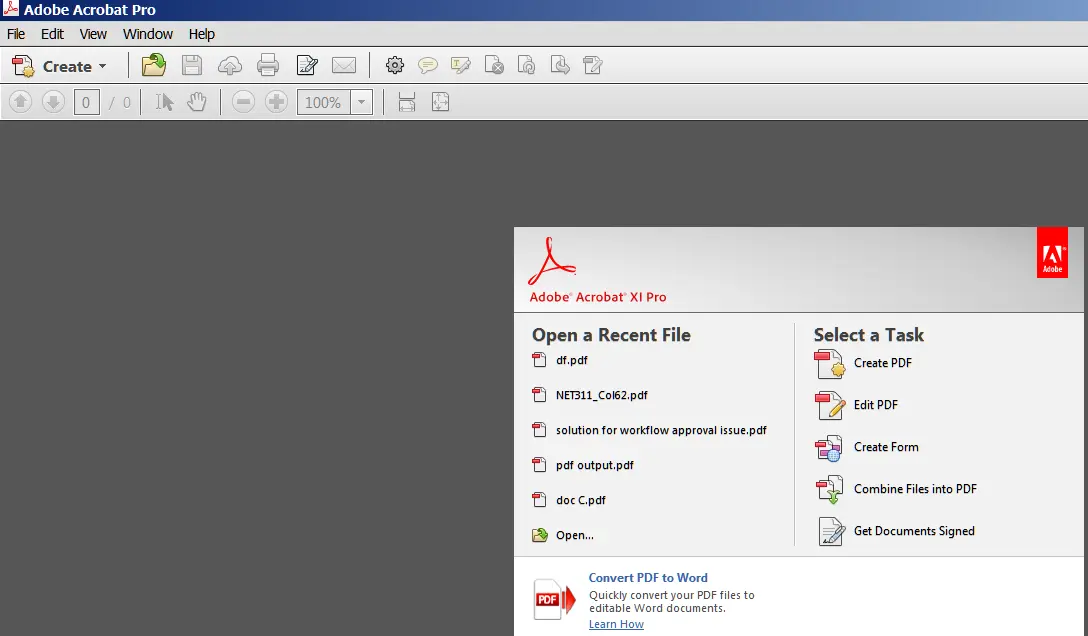Screen dimensions: 1088x636
Task: Click the Convert PDF to Word heading
Action: pos(648,578)
